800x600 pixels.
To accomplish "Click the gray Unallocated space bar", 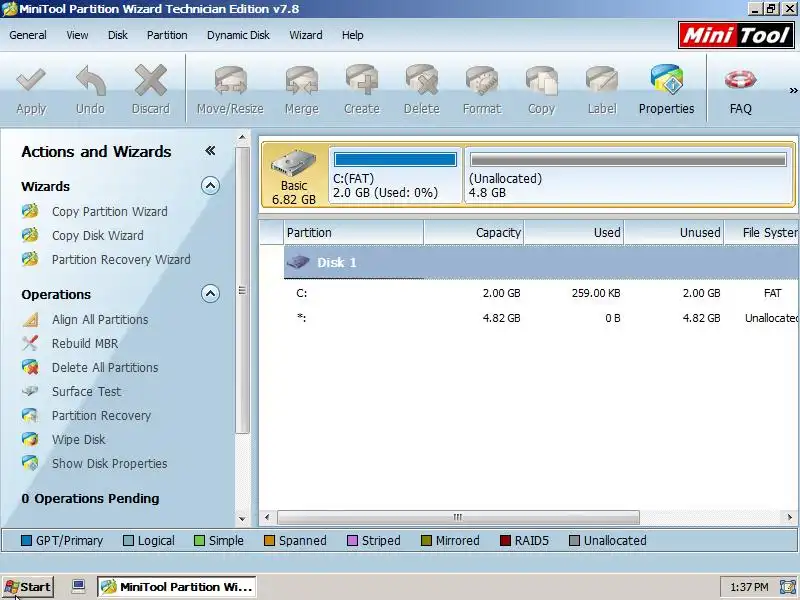I will pos(628,160).
